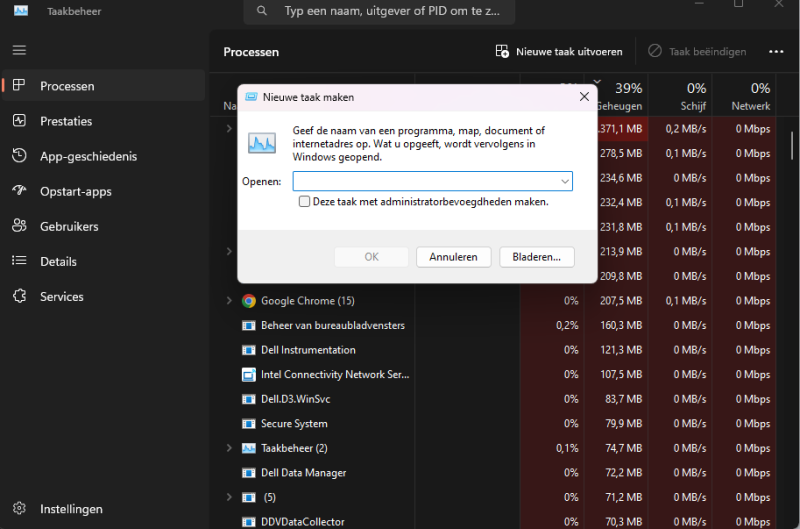Expand the Taakbeheer (2) process group
Image resolution: width=800 pixels, height=529 pixels.
pyautogui.click(x=229, y=448)
